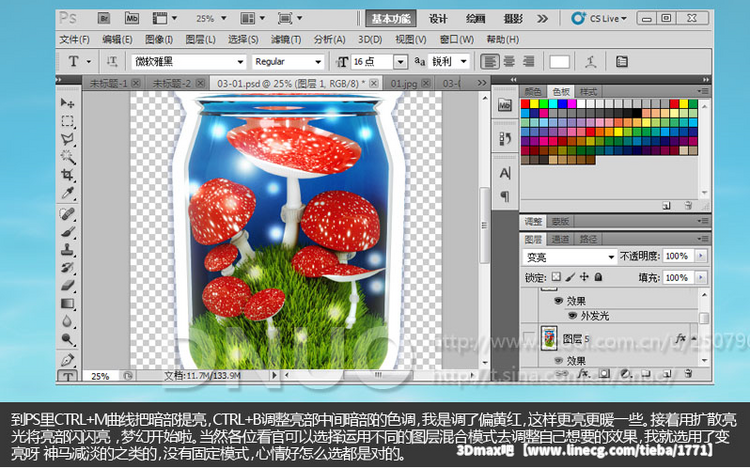
Task: Switch to the 摄影 workspace
Action: coord(513,19)
